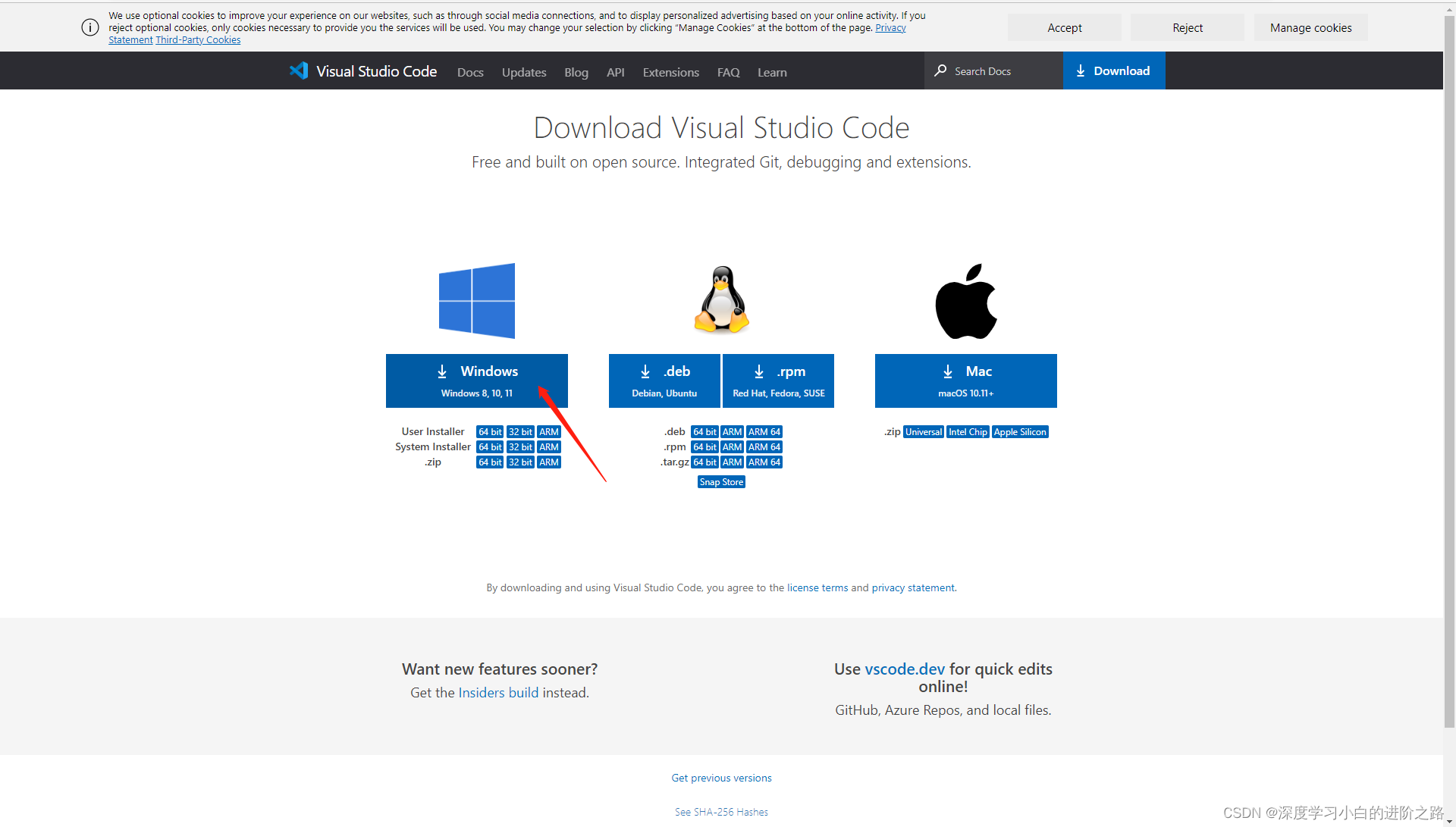Click the Visual Studio Code logo icon
The width and height of the screenshot is (1456, 827).
coord(299,71)
